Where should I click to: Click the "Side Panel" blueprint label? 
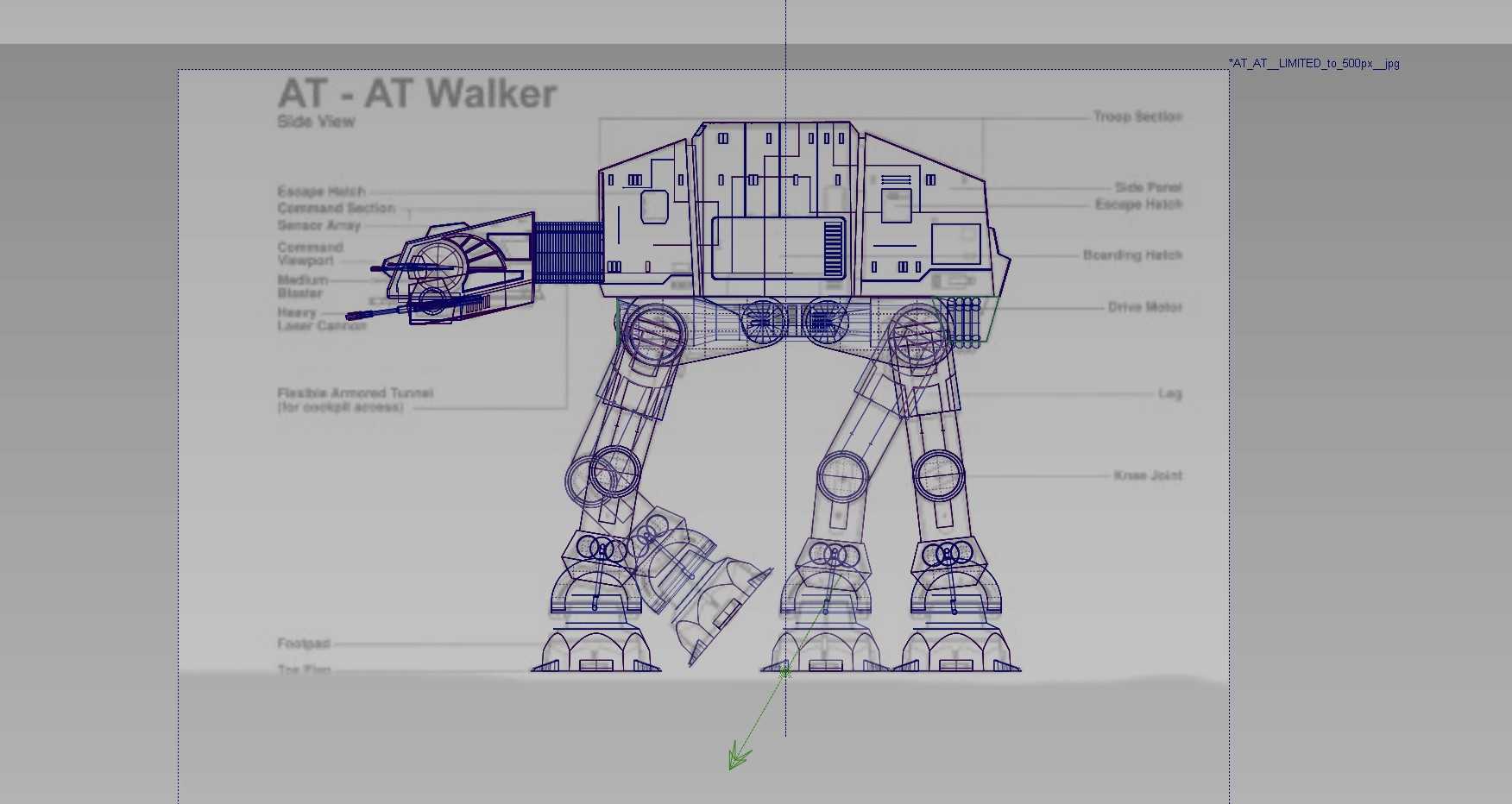1148,187
